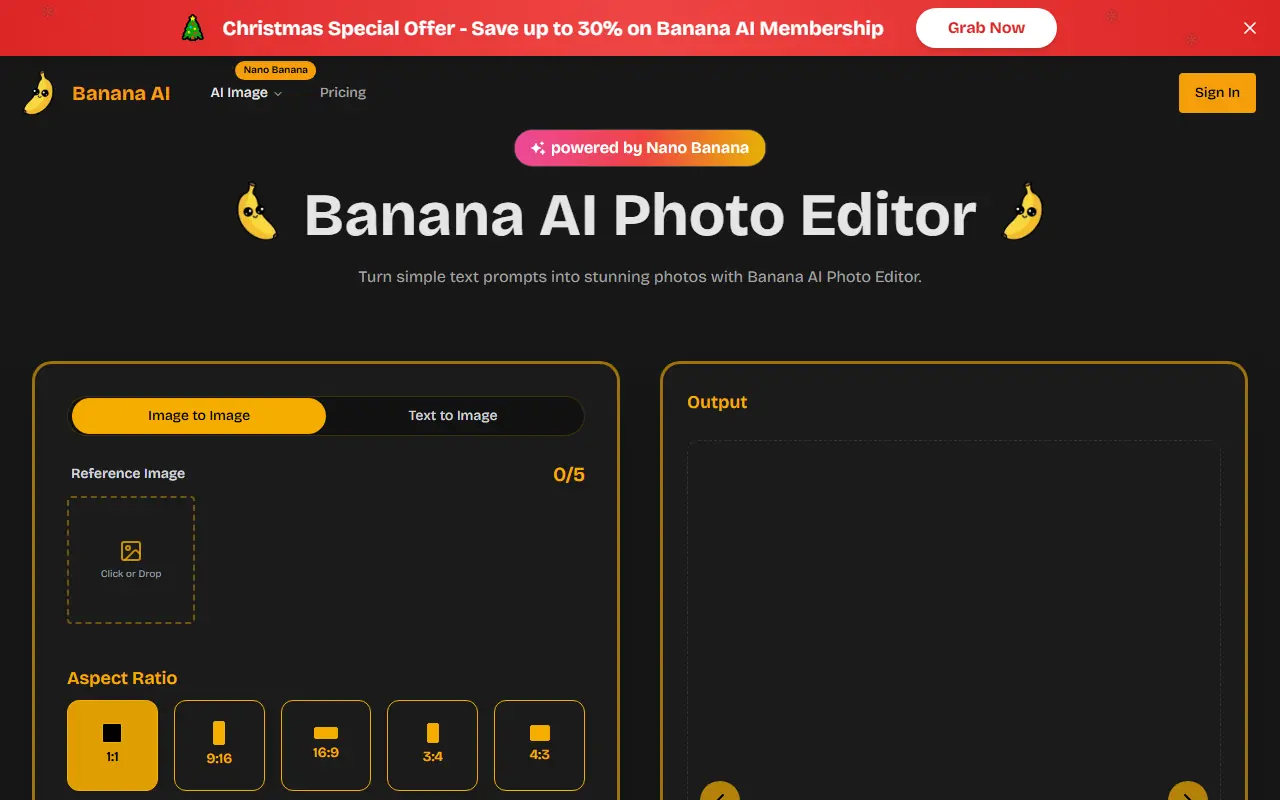1280x800 pixels.
Task: Click the Grab Now offer button
Action: point(986,28)
